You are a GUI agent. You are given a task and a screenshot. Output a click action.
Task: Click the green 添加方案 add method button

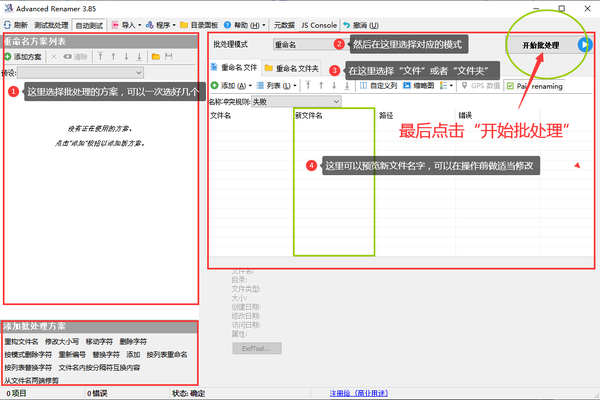23,57
